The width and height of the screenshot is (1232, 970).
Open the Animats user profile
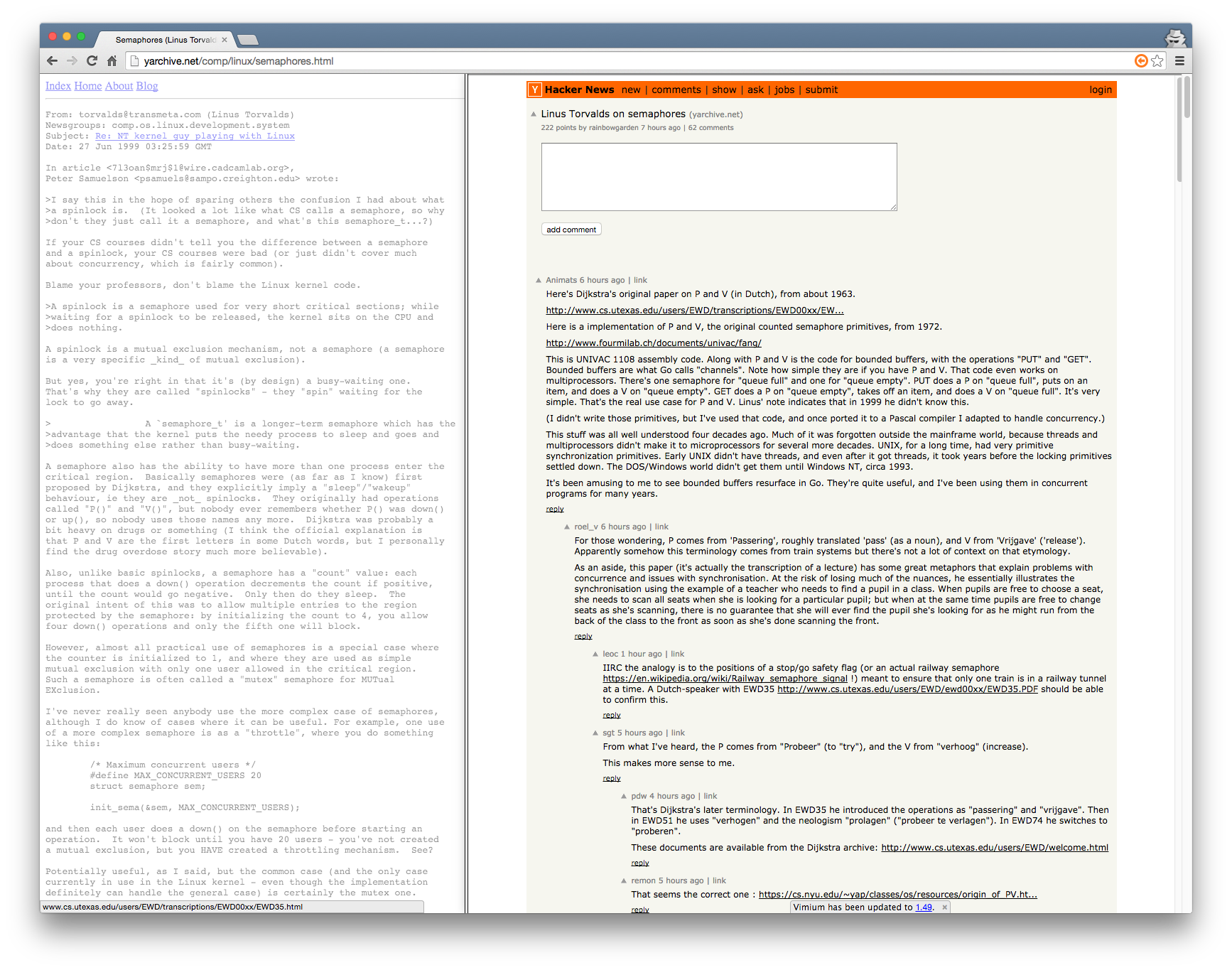pos(561,281)
